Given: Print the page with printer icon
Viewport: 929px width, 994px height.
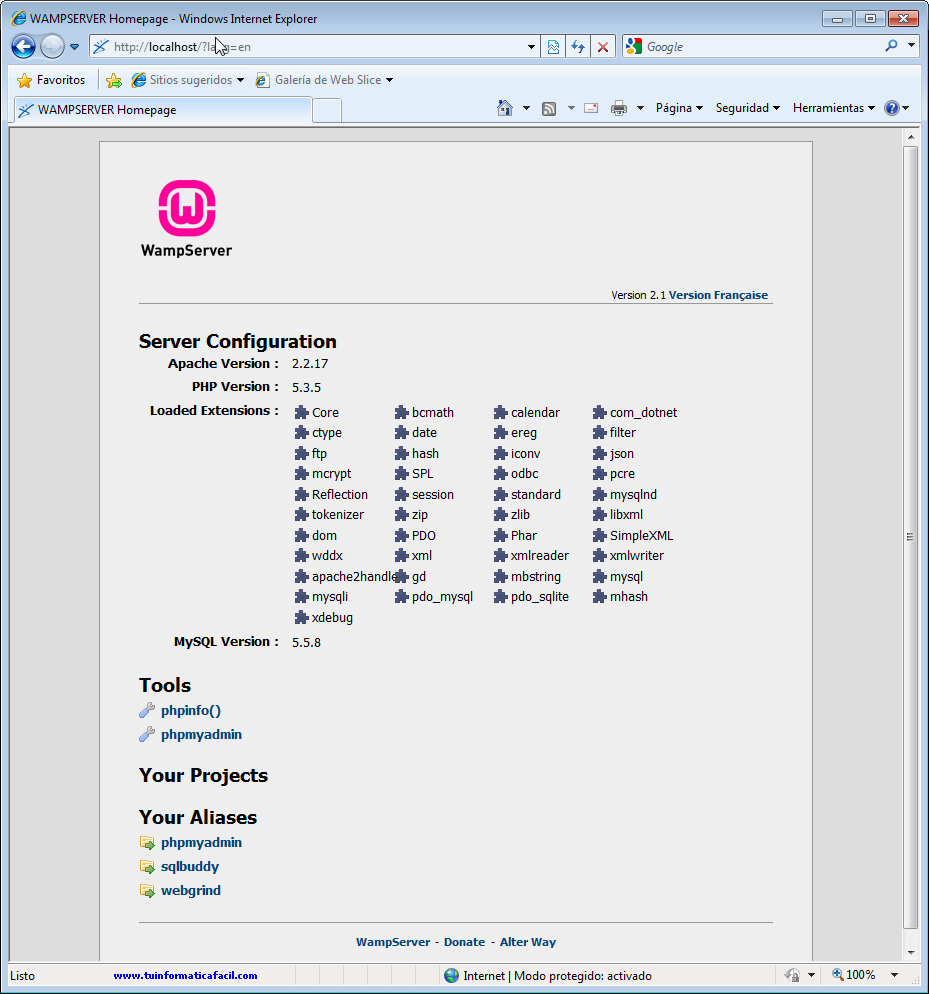Looking at the screenshot, I should [x=619, y=108].
